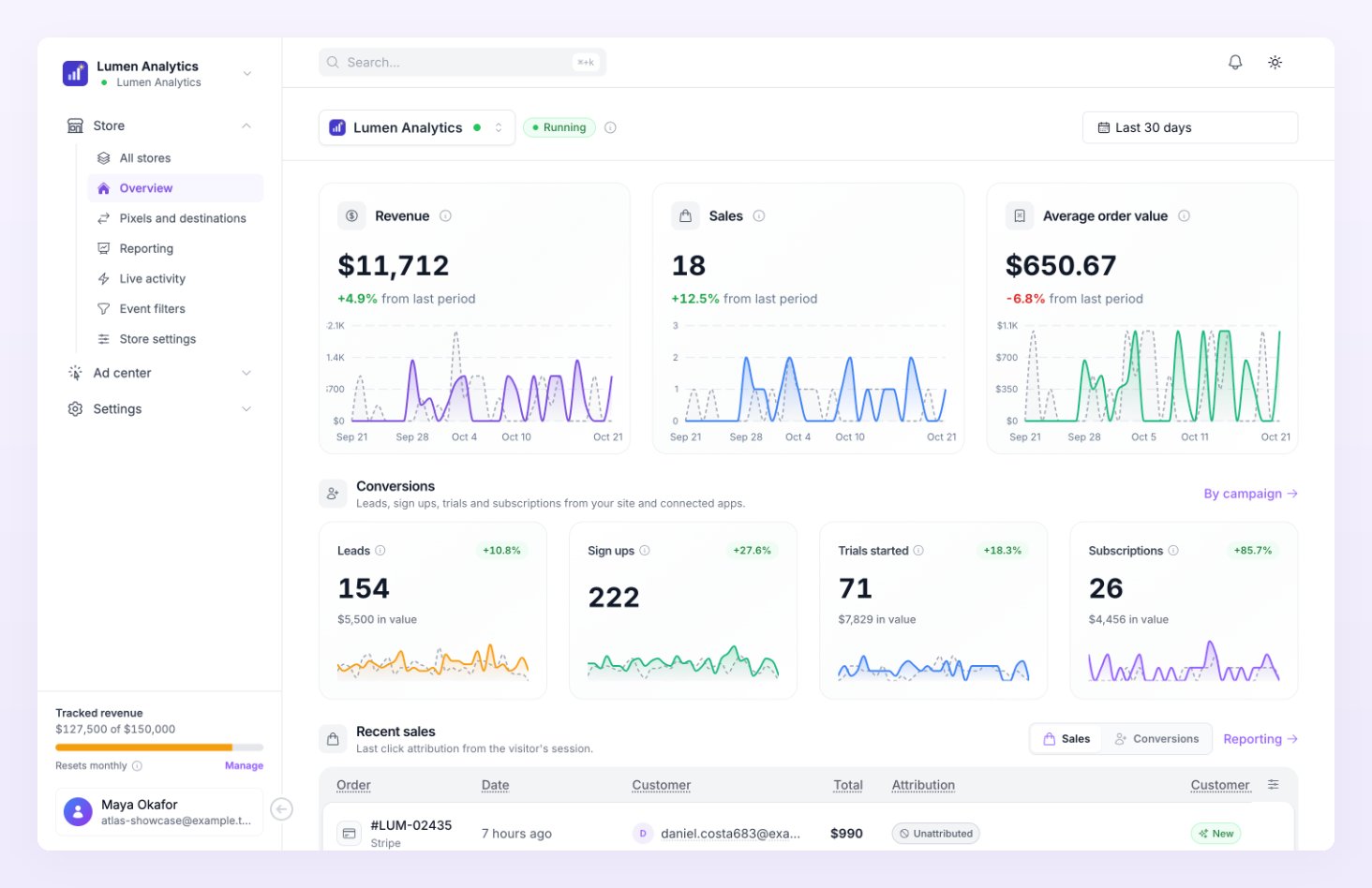Open All stores
The image size is (1372, 888).
pos(175,158)
